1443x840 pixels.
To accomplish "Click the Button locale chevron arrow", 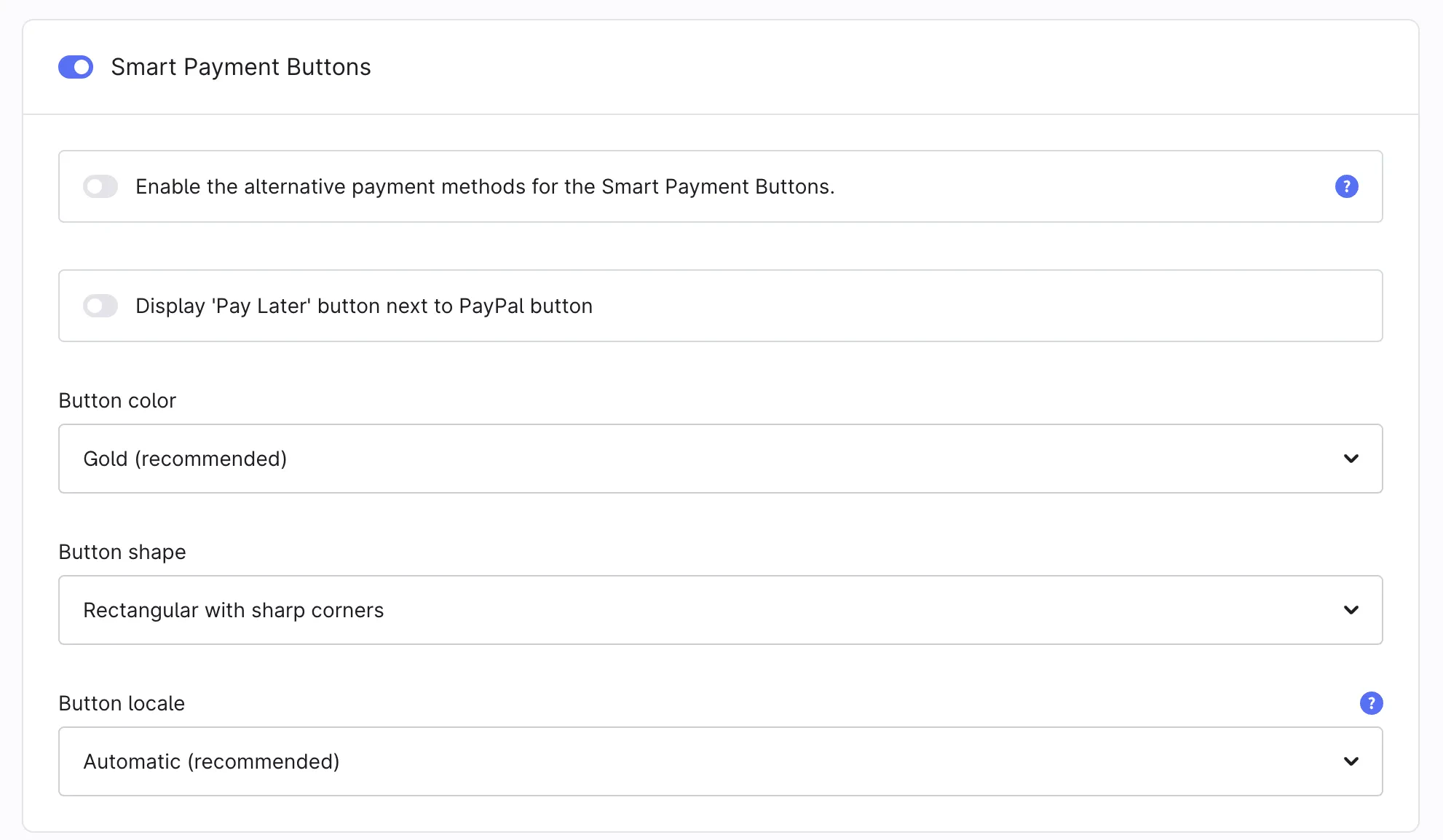I will coord(1351,761).
